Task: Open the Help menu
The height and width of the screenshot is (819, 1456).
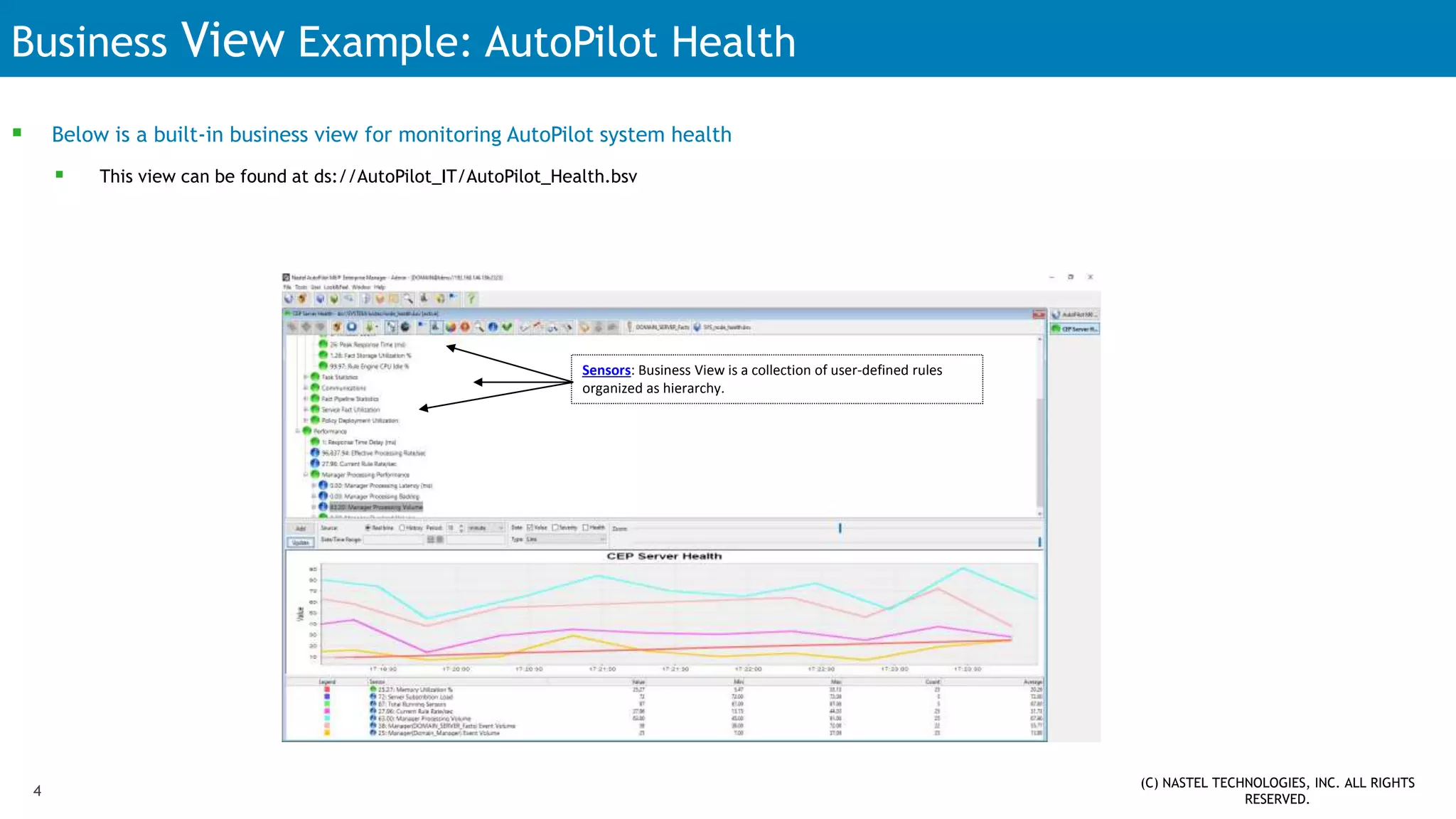Action: pos(380,287)
